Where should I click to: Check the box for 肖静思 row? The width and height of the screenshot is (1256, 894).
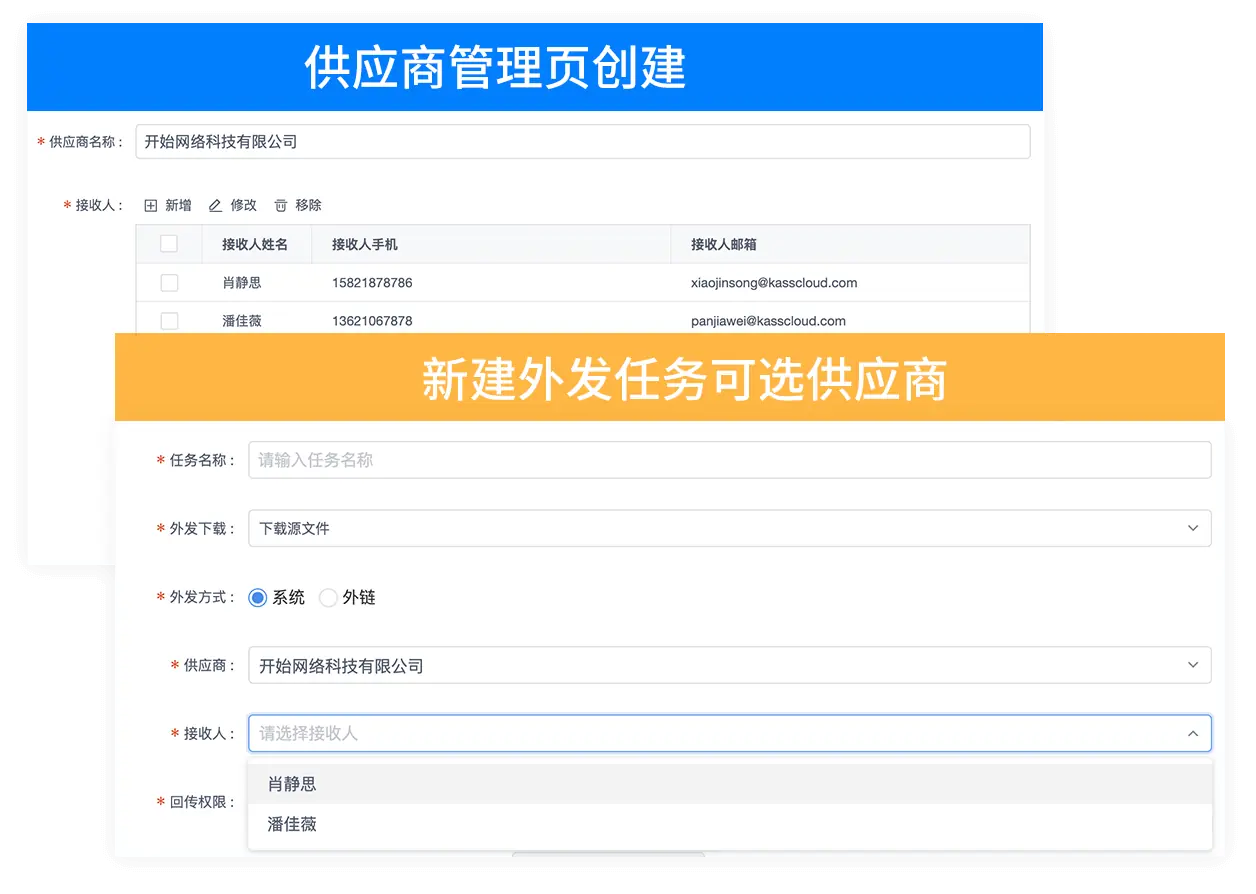point(169,283)
